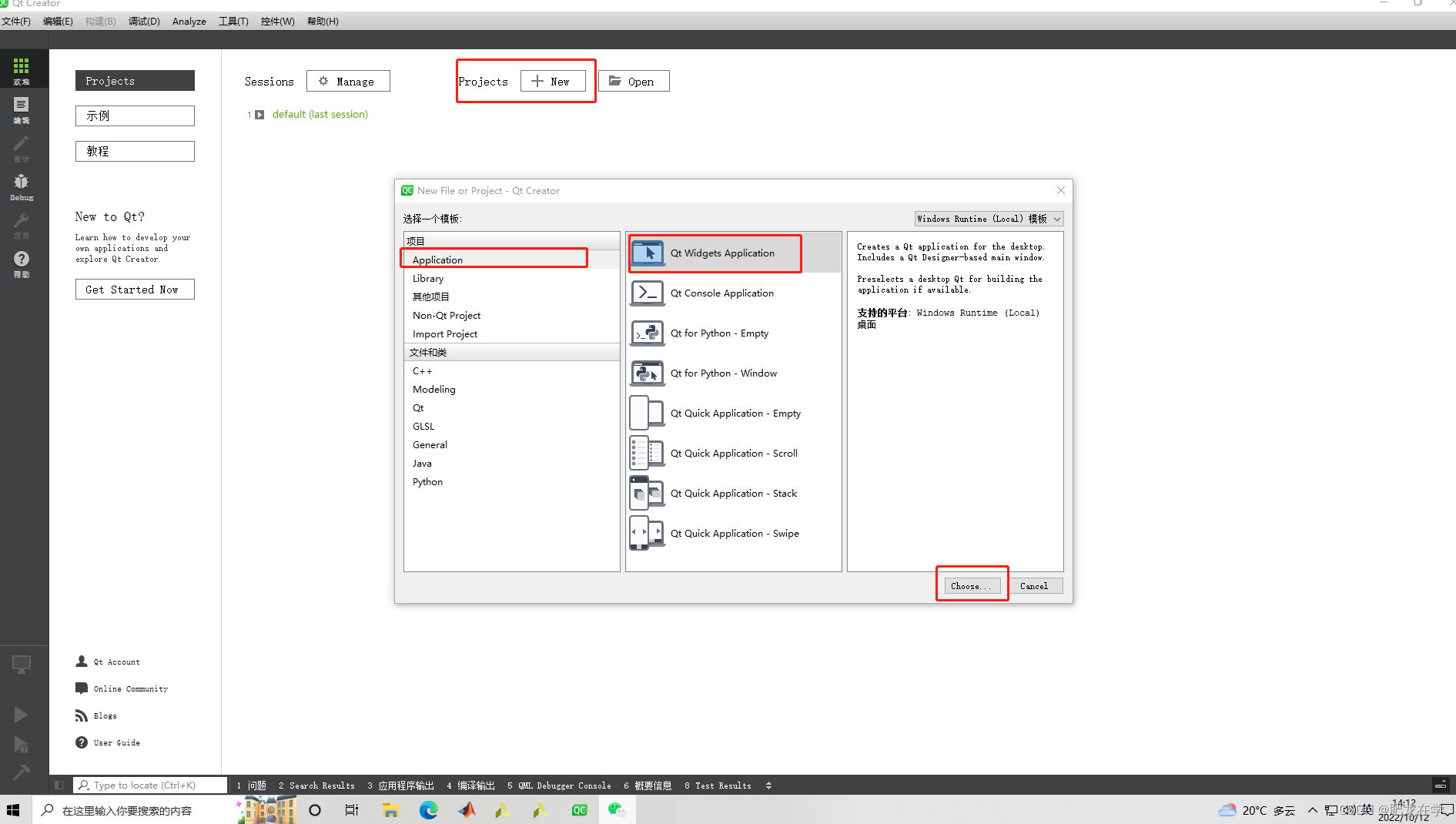Select Qt for Python - Window template
Image resolution: width=1456 pixels, height=824 pixels.
[733, 373]
